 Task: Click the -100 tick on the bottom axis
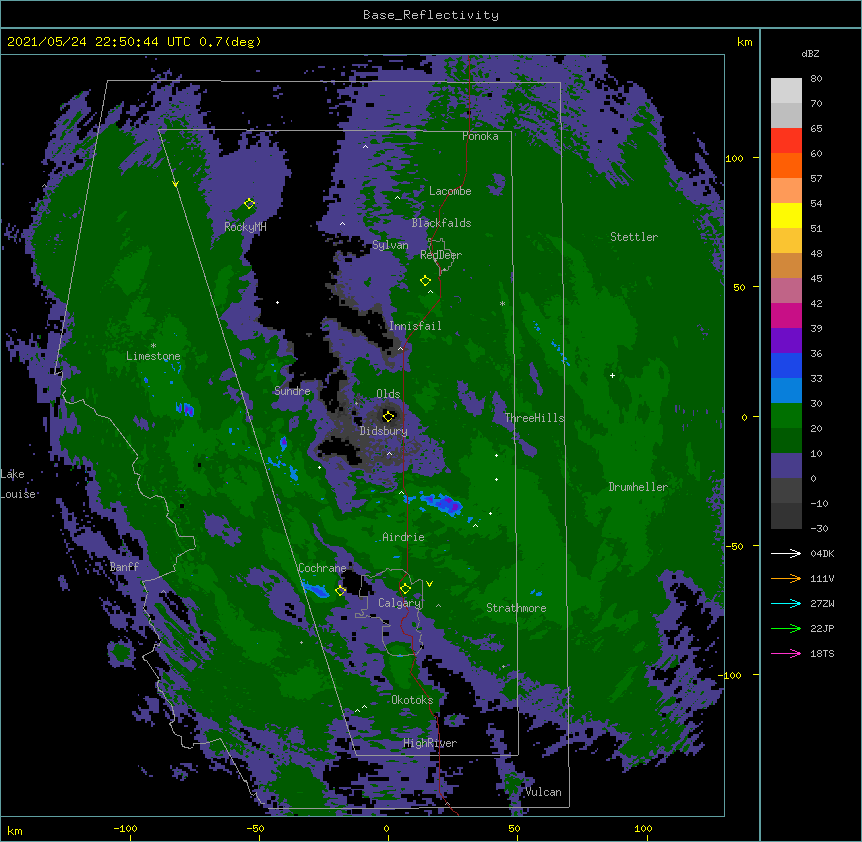coord(126,828)
